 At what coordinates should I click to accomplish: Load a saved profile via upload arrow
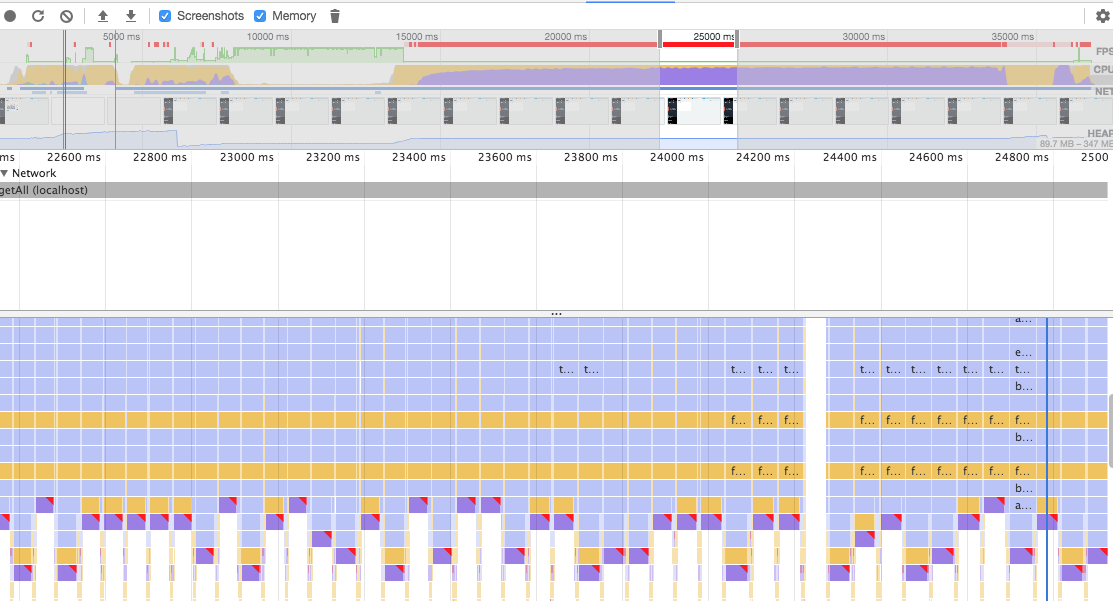coord(102,16)
